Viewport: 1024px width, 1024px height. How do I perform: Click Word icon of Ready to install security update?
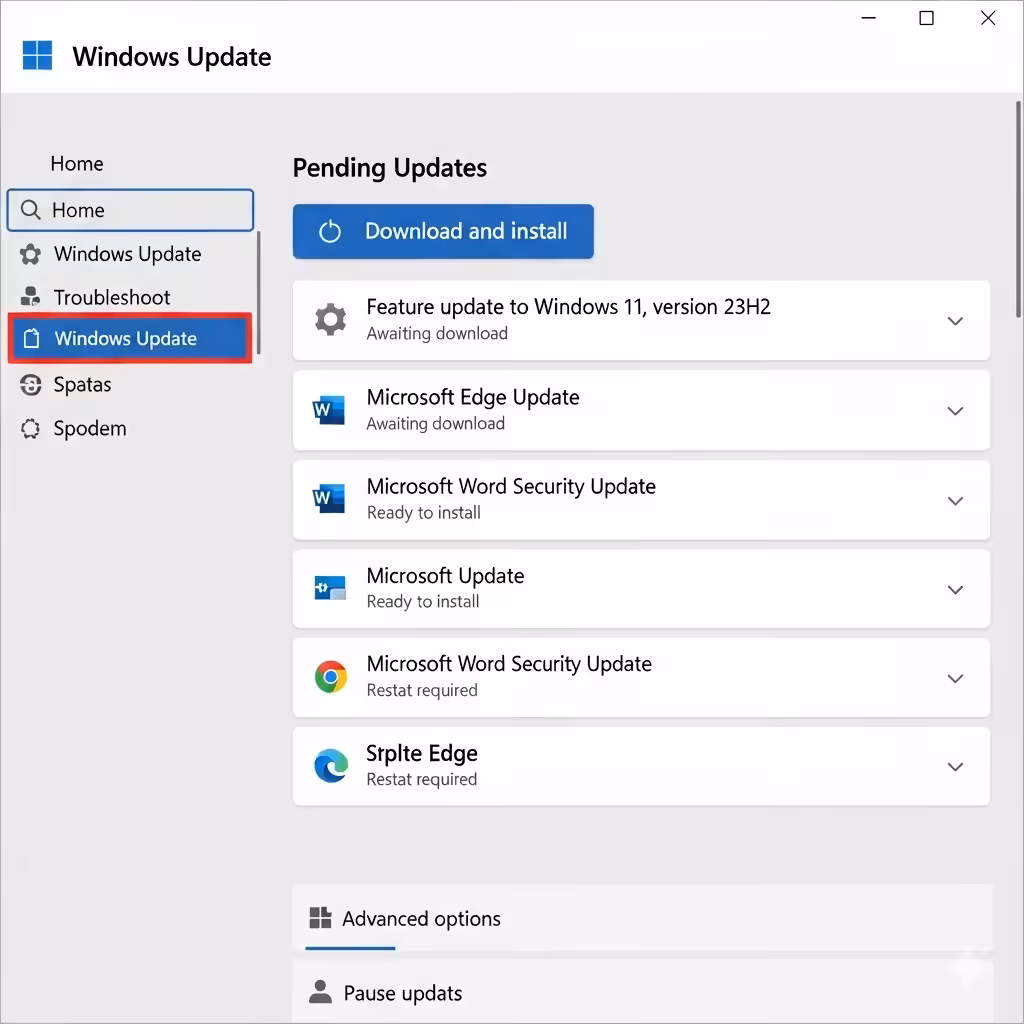coord(329,499)
